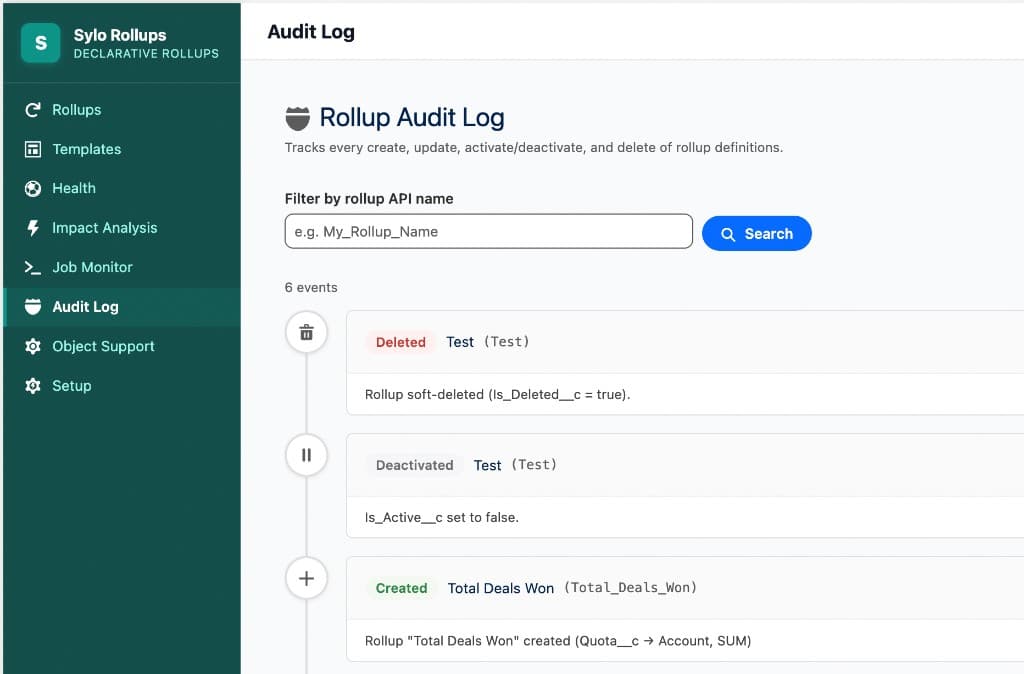
Task: Switch to the Rollups sidebar entry
Action: tap(77, 109)
